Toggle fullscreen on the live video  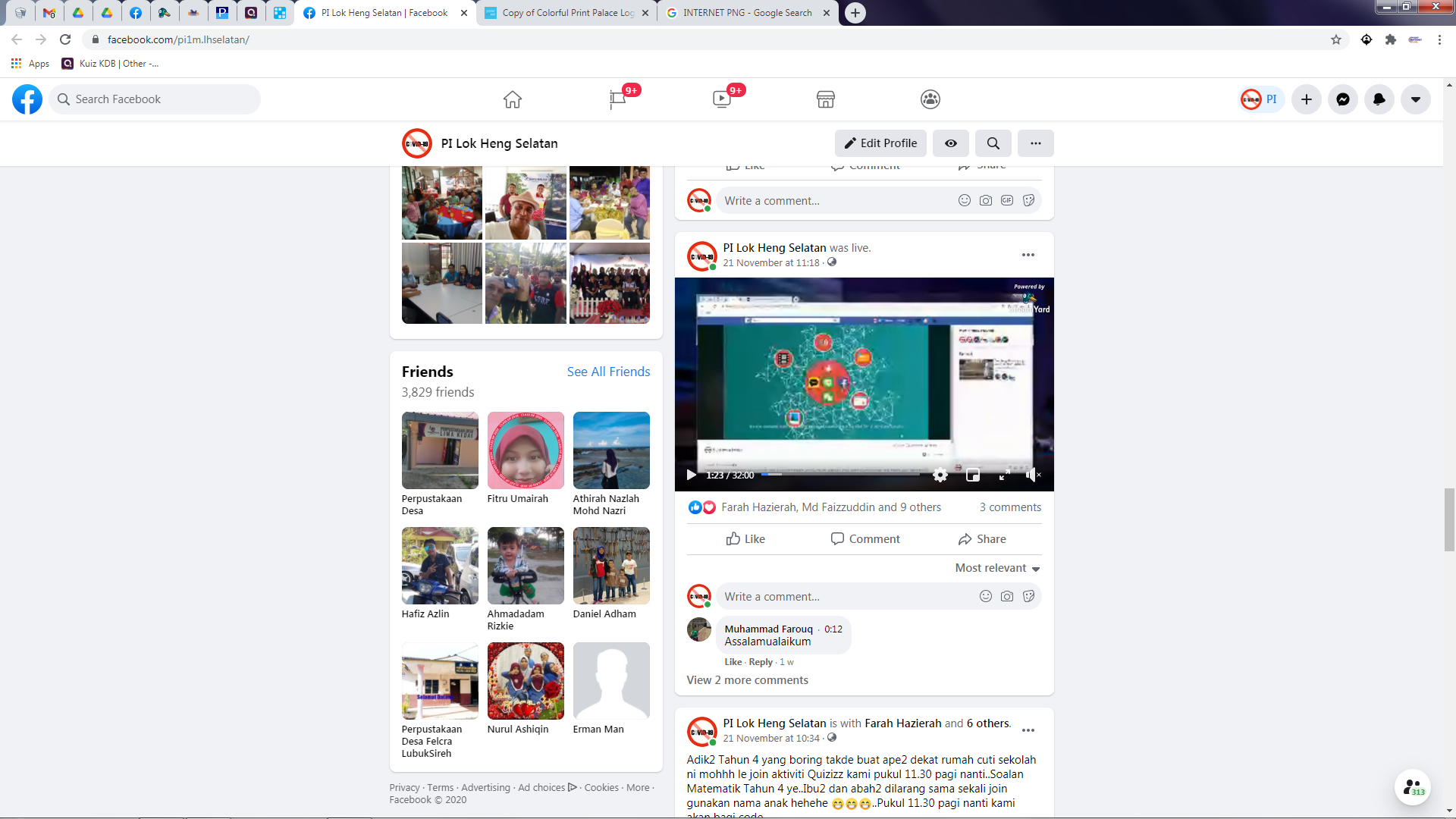tap(1004, 475)
